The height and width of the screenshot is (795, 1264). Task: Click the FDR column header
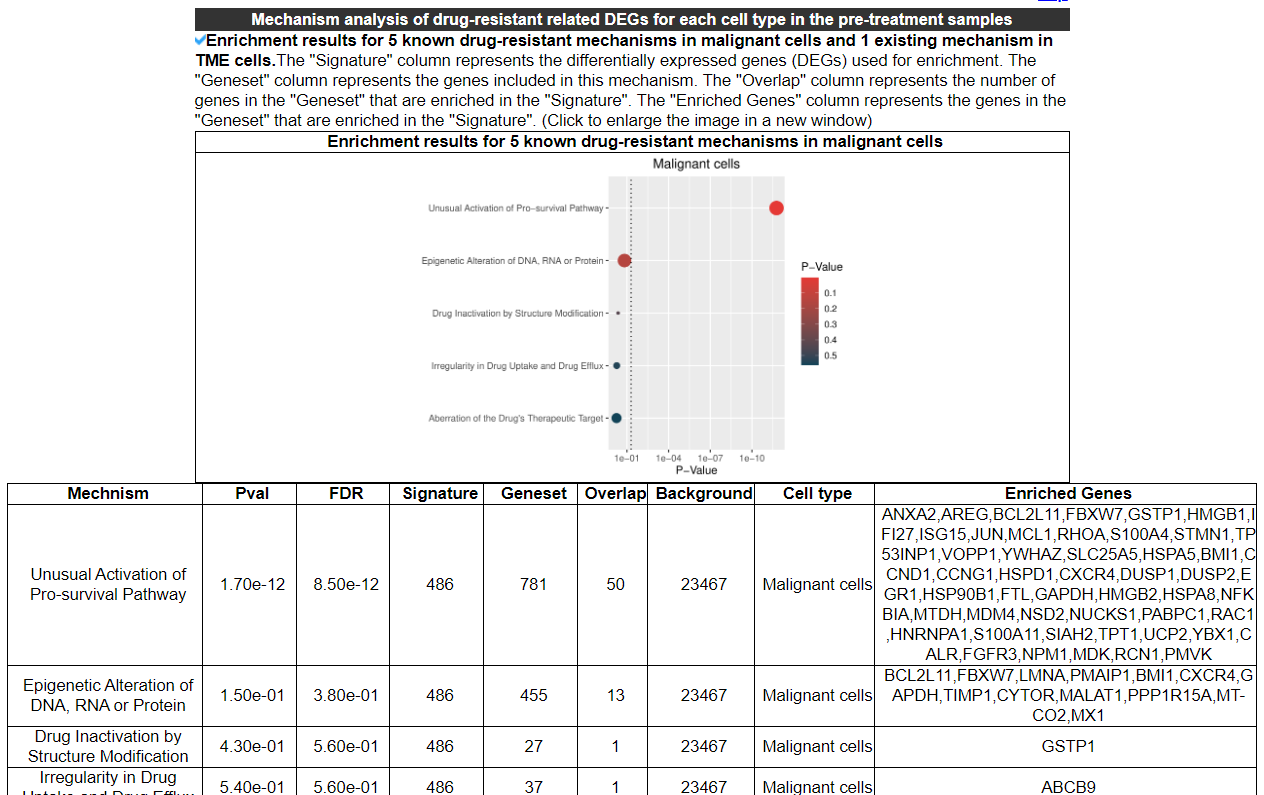coord(346,493)
